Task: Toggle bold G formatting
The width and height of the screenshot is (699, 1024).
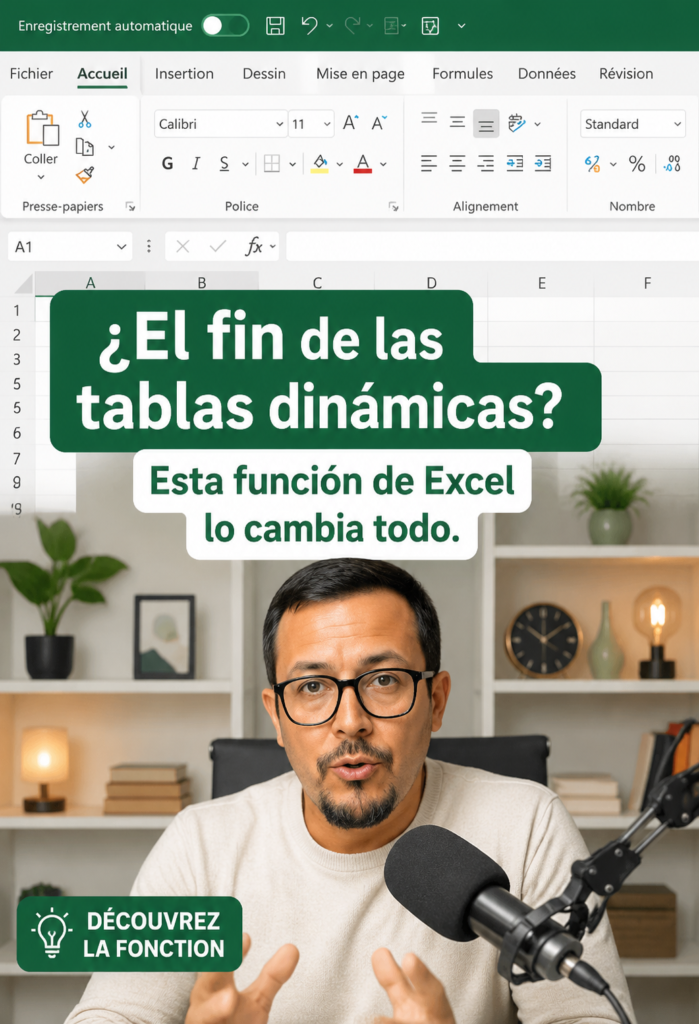Action: [168, 163]
